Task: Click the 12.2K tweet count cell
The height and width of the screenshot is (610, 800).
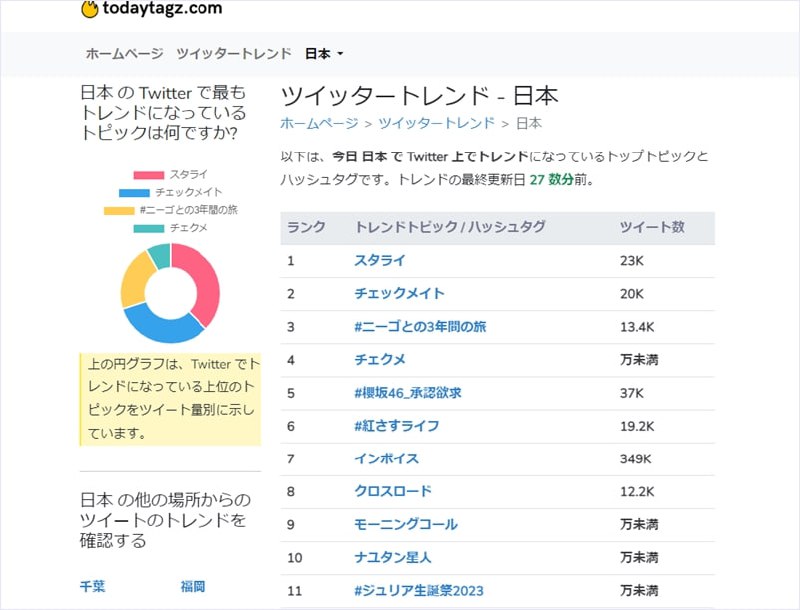Action: click(x=637, y=492)
